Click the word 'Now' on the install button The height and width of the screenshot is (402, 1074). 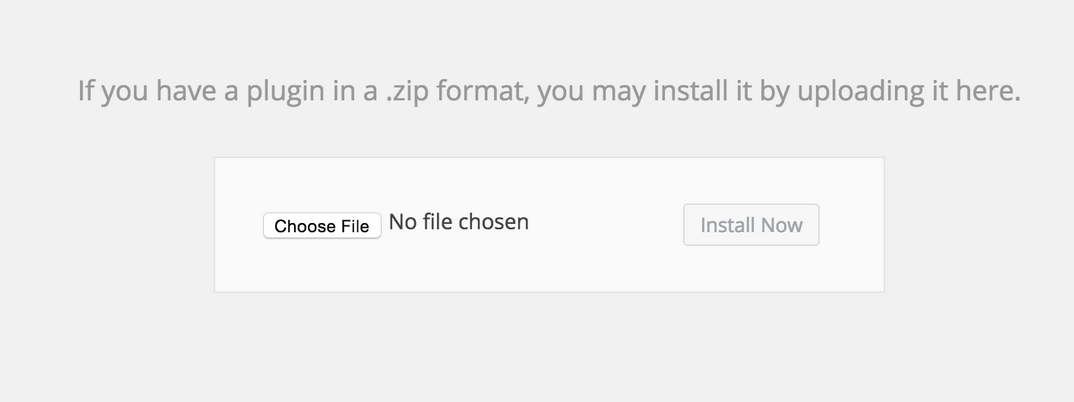tap(779, 225)
